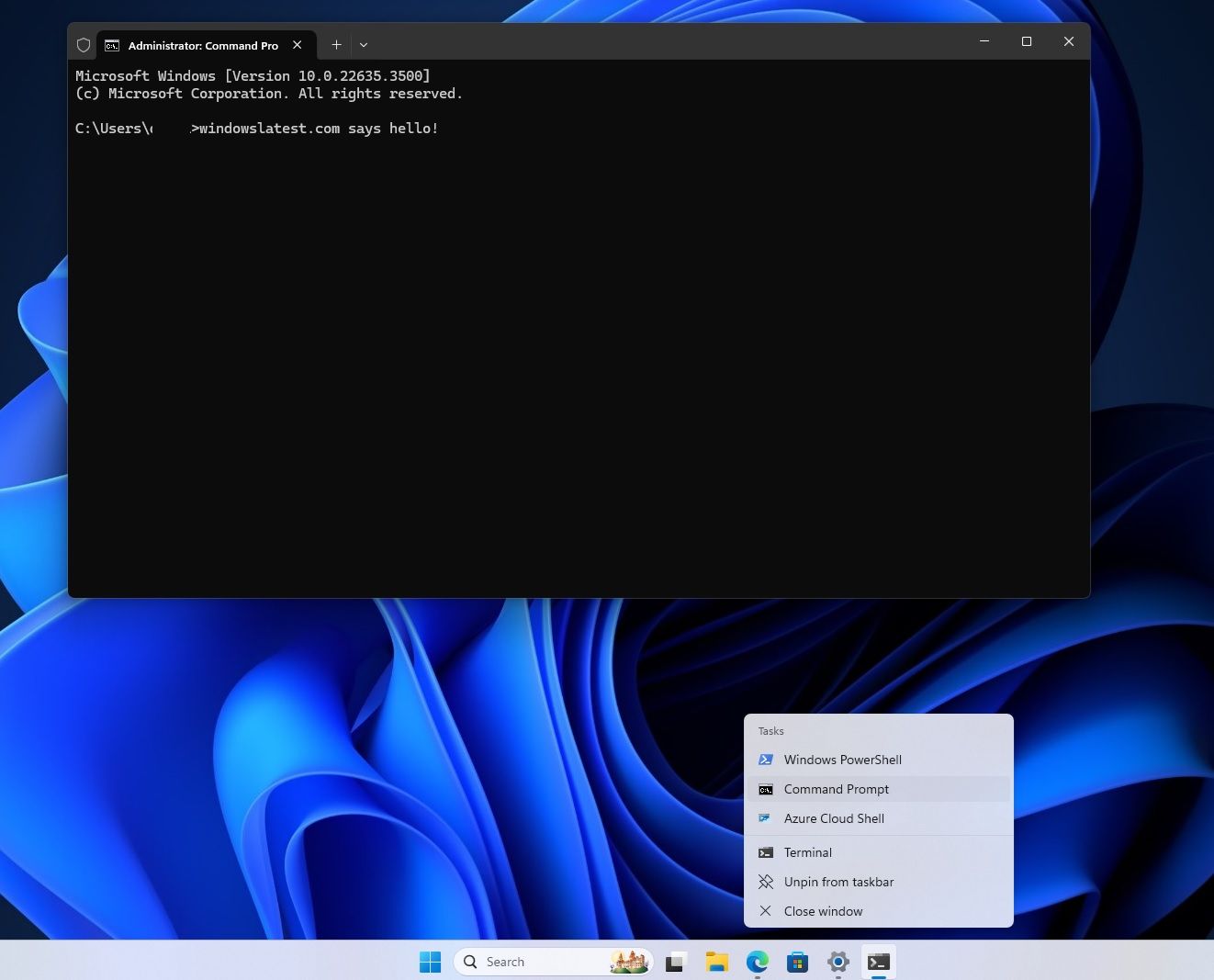Open Settings via the gear taskbar icon
The height and width of the screenshot is (980, 1214).
pyautogui.click(x=837, y=962)
